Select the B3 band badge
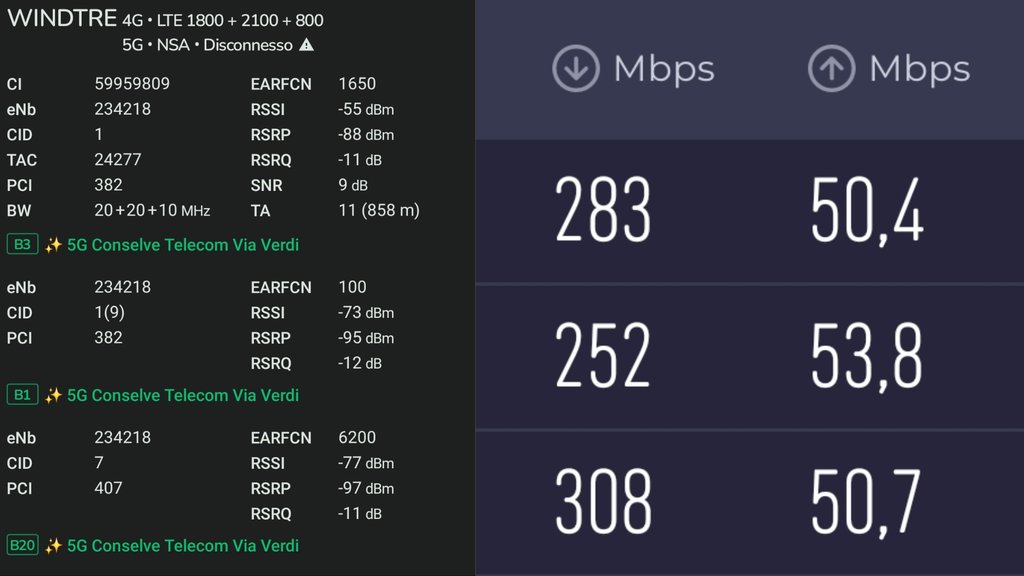This screenshot has width=1024, height=576. (x=22, y=244)
